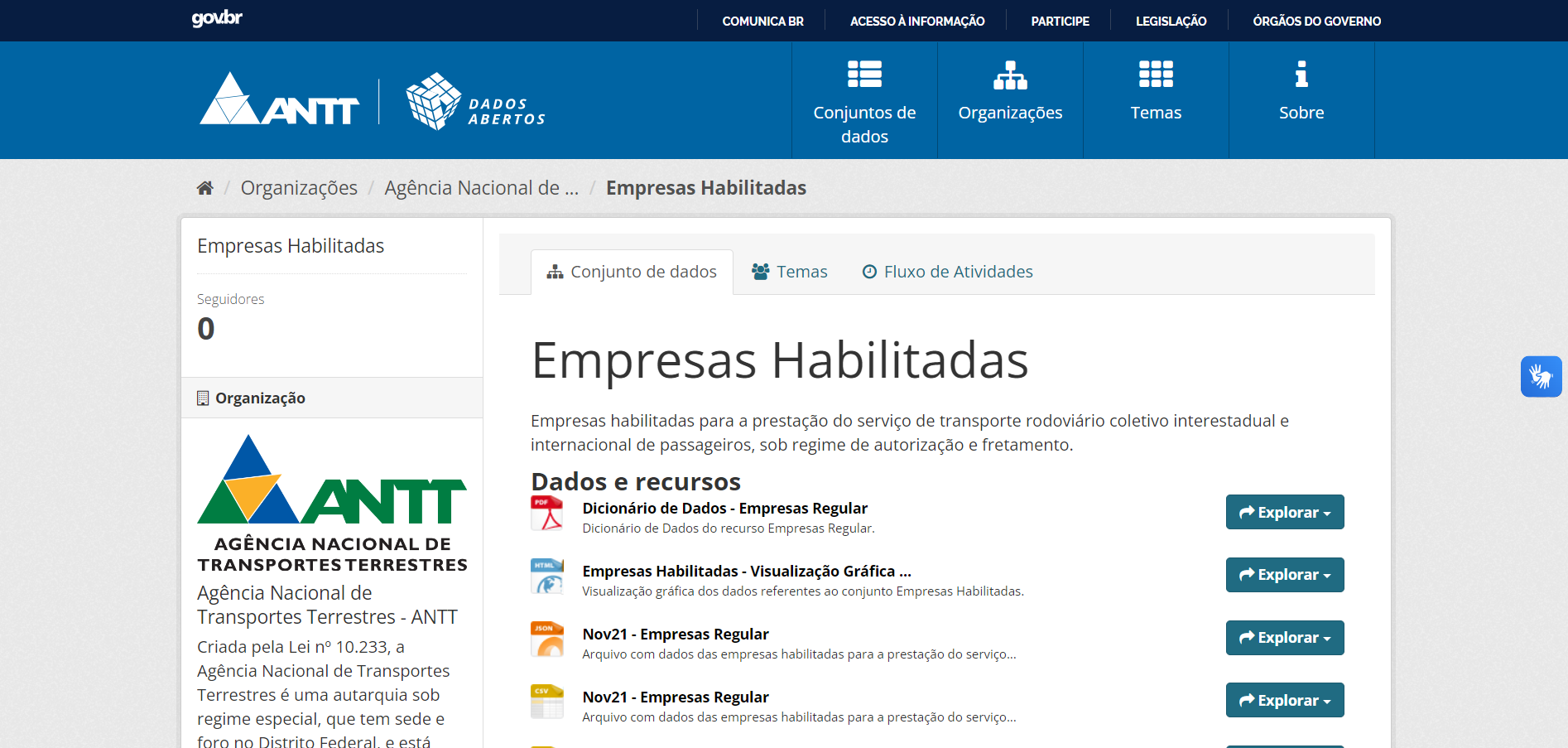Image resolution: width=1568 pixels, height=748 pixels.
Task: Switch to Fluxo de Atividades tab
Action: pos(948,272)
